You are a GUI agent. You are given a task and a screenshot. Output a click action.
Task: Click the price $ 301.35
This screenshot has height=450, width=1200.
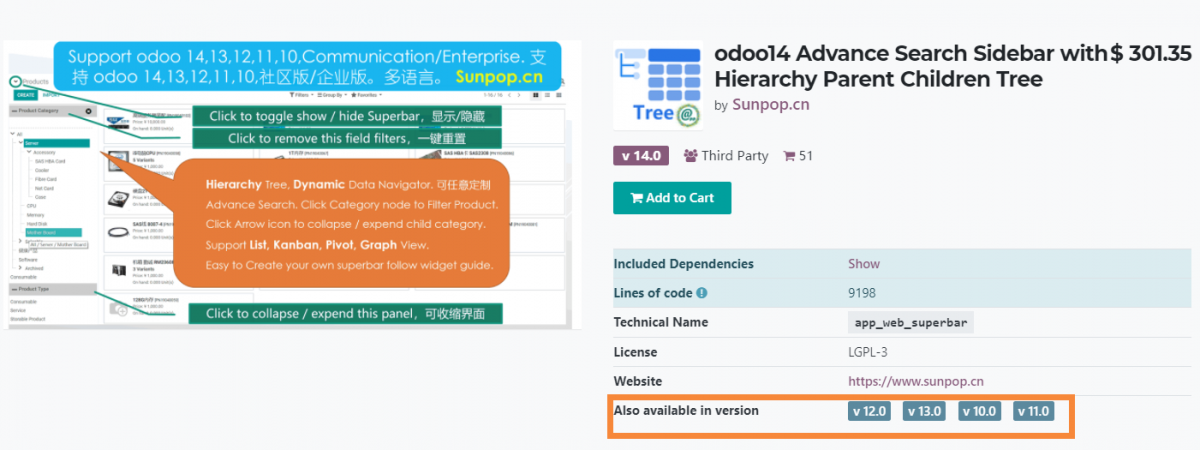(x=1151, y=54)
